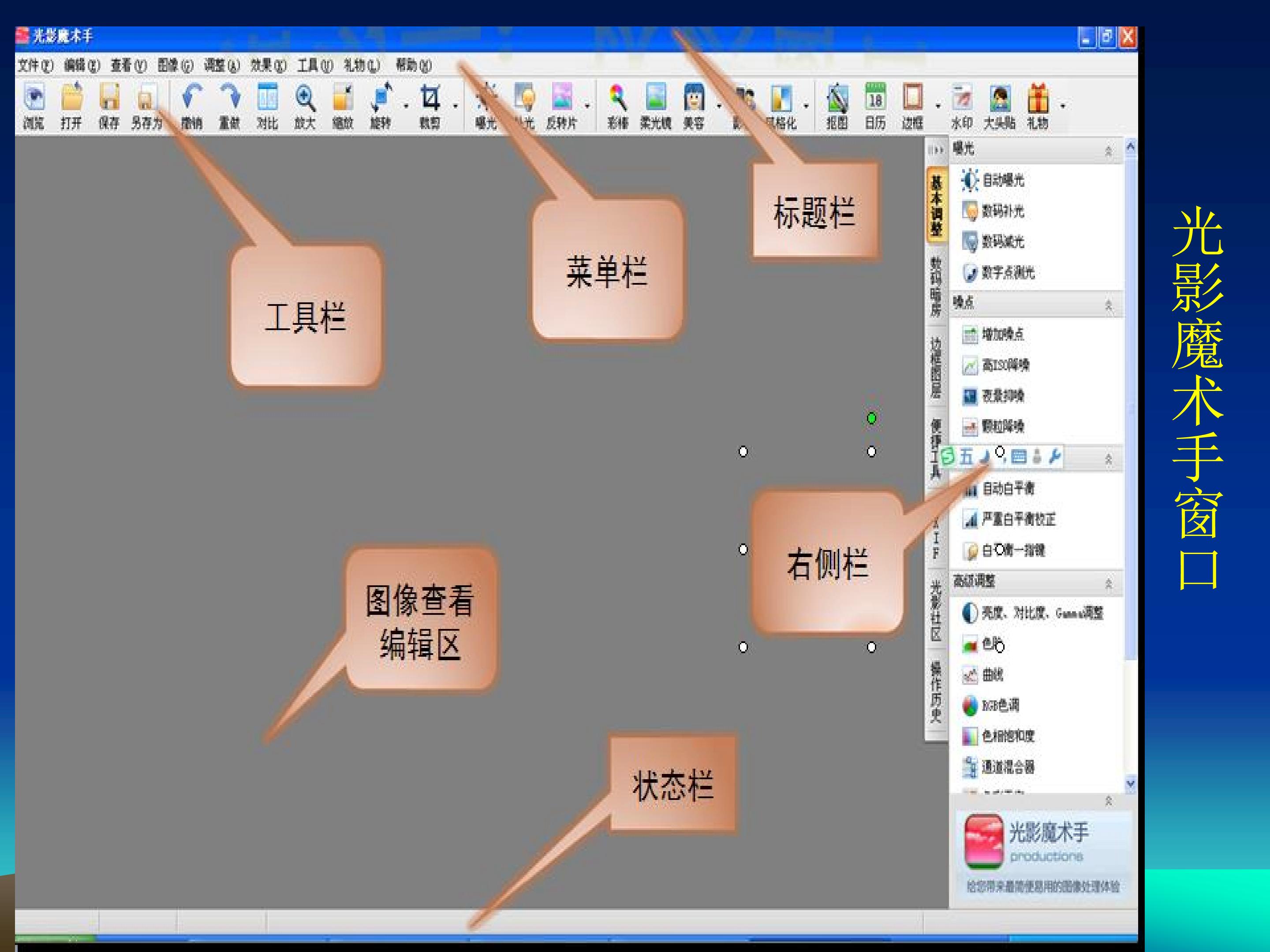Image resolution: width=1270 pixels, height=952 pixels.
Task: Open the 效果 (Effects) menu
Action: 268,65
